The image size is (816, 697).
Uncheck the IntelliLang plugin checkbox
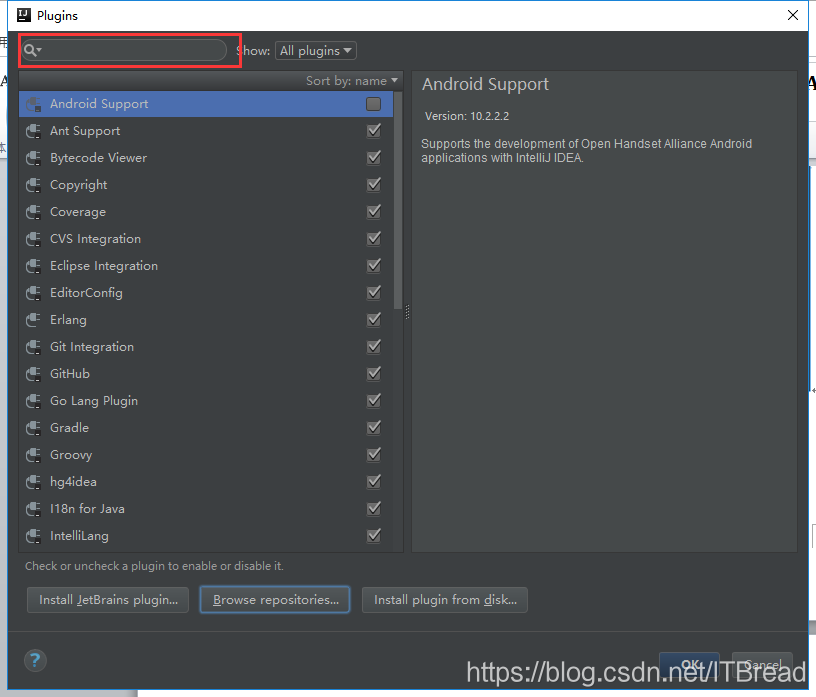pos(374,536)
